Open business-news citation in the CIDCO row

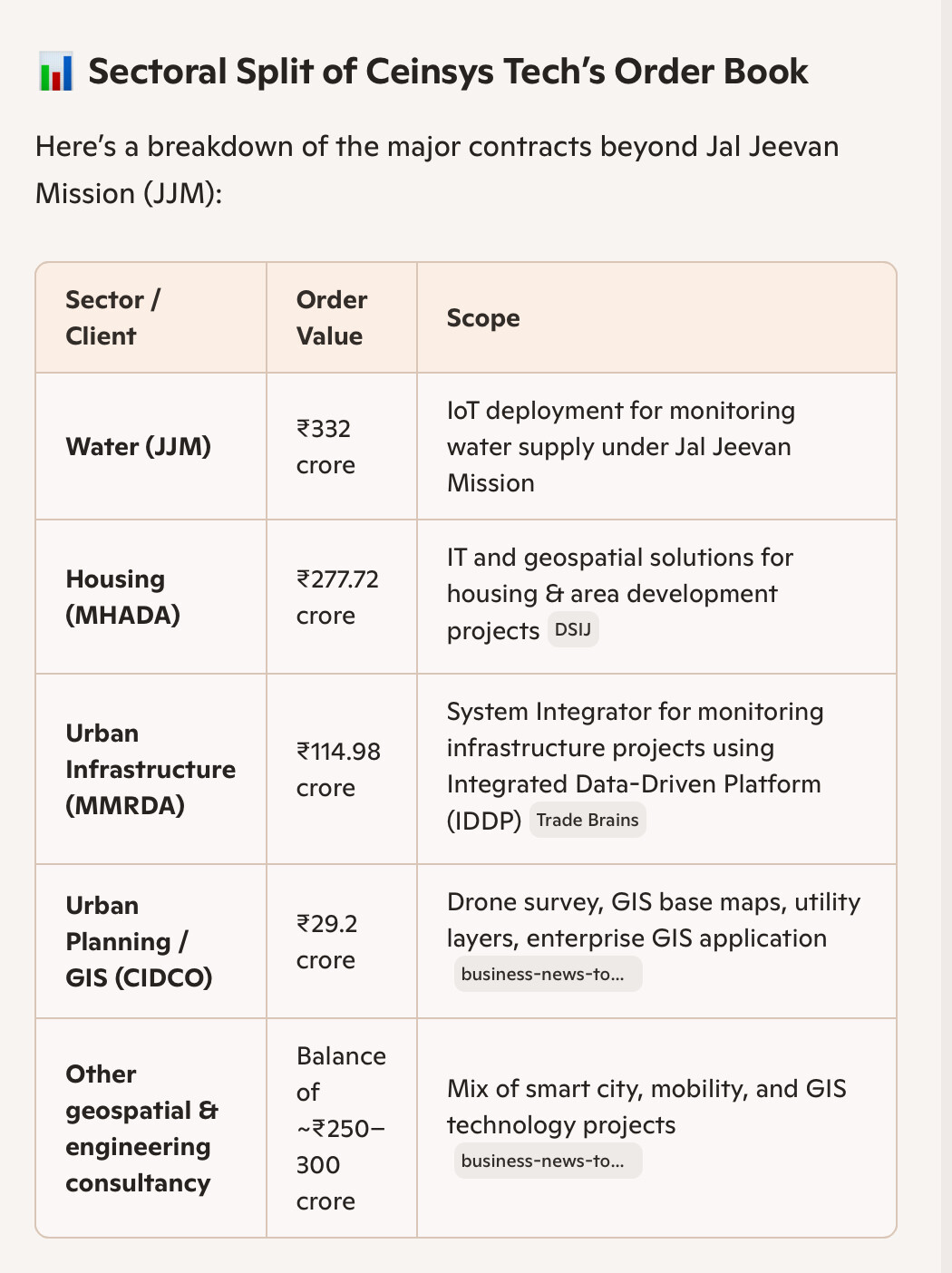tap(547, 975)
